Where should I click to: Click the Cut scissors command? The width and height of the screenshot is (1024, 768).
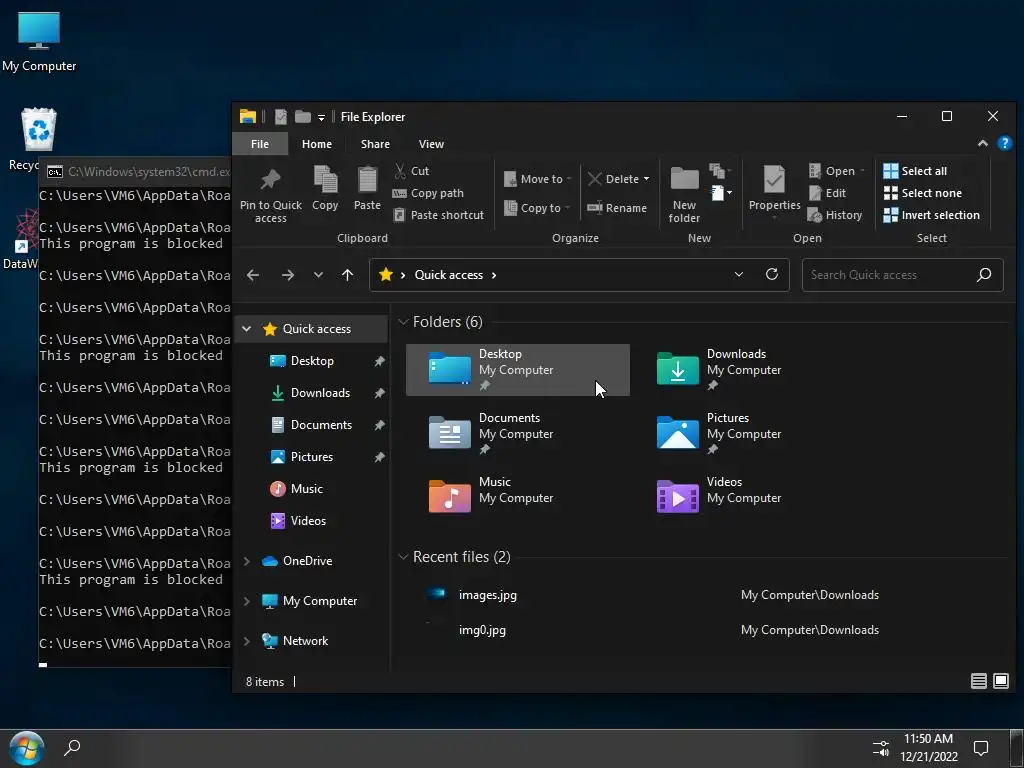coord(411,171)
